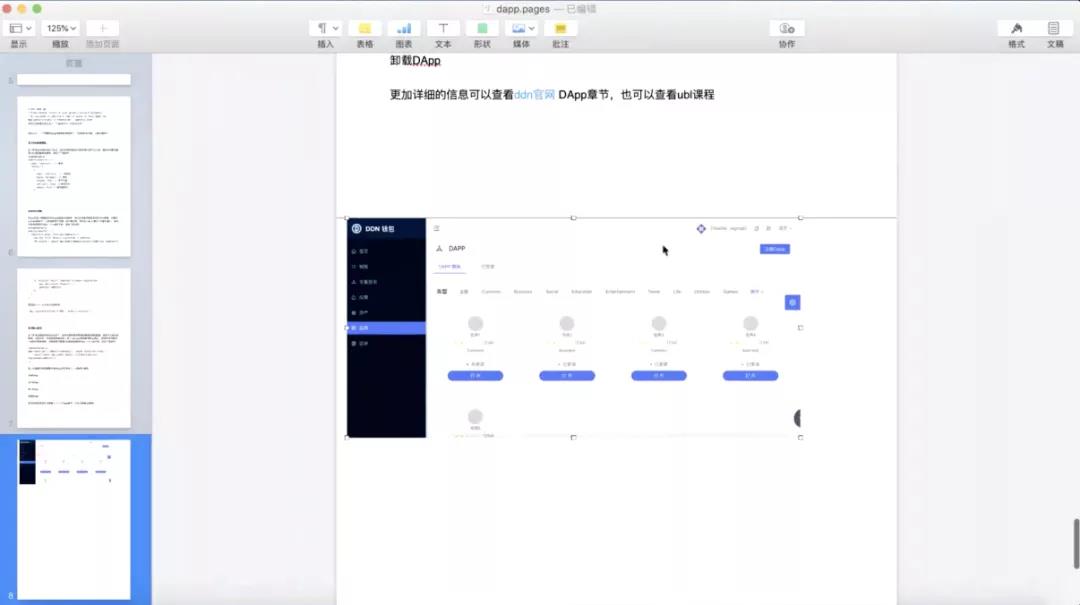This screenshot has width=1080, height=605.
Task: Open the 显示 view options icon
Action: [x=14, y=27]
